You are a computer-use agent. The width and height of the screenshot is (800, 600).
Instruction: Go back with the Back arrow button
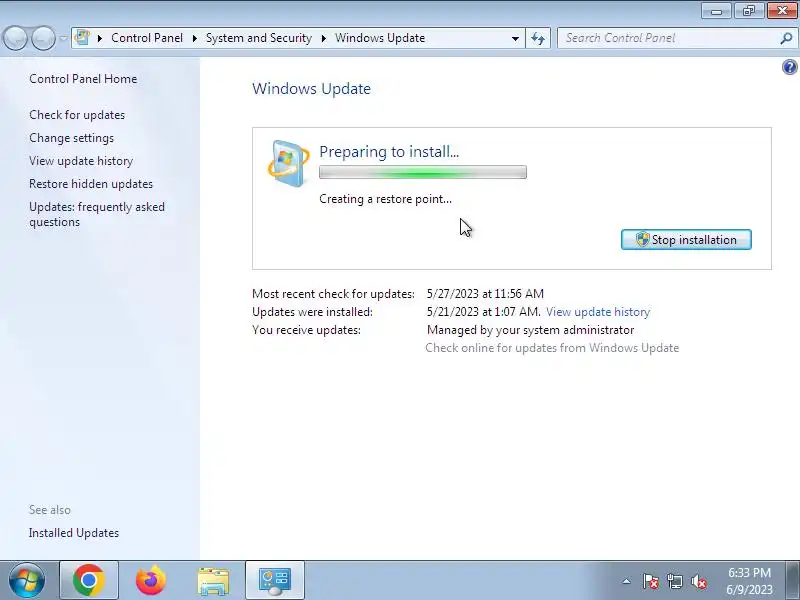[x=15, y=38]
